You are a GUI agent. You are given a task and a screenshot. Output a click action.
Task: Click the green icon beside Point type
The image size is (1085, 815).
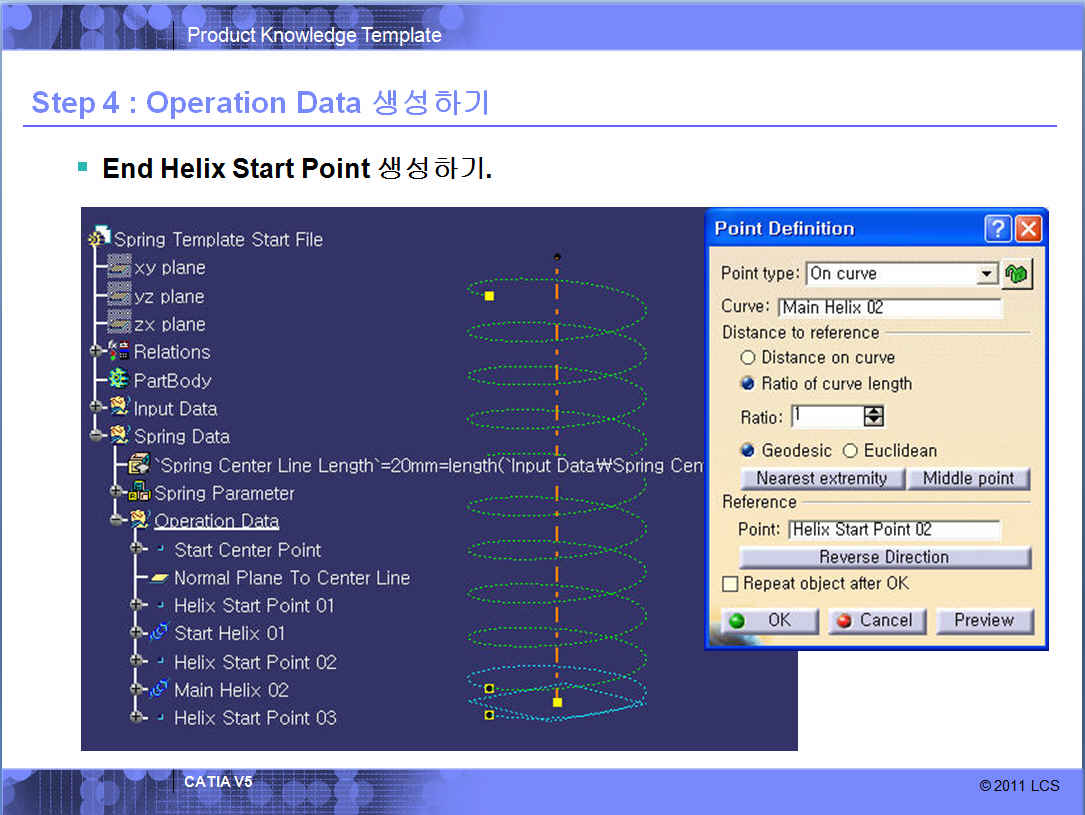click(x=1017, y=274)
